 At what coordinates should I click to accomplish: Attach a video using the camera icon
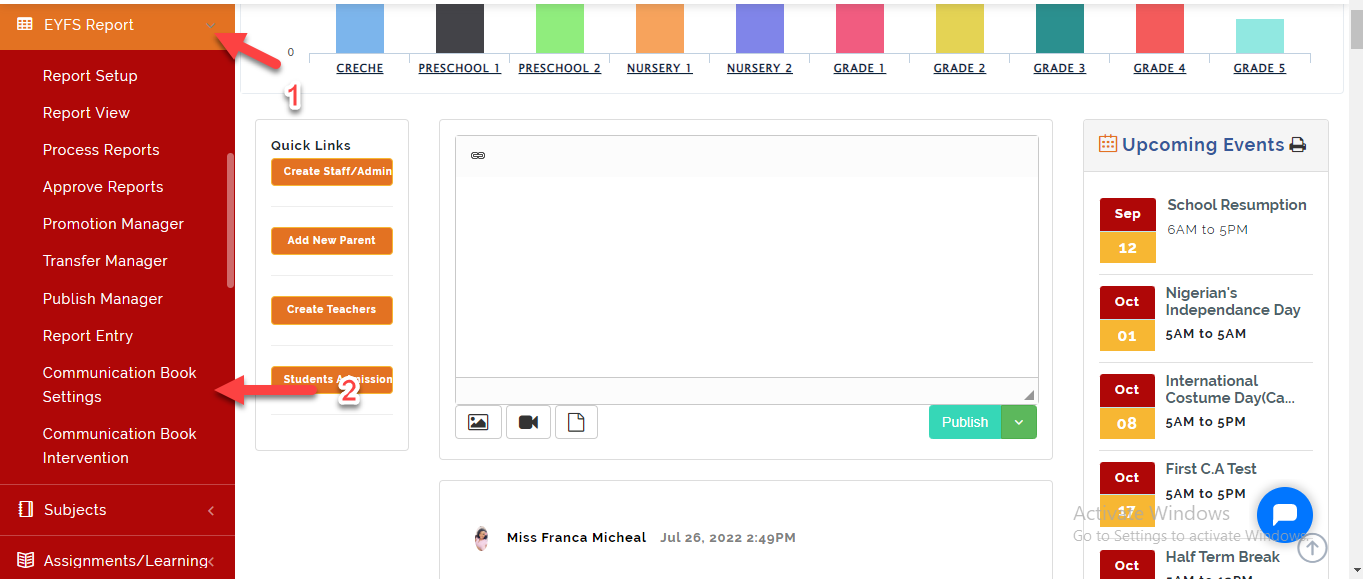(x=528, y=422)
